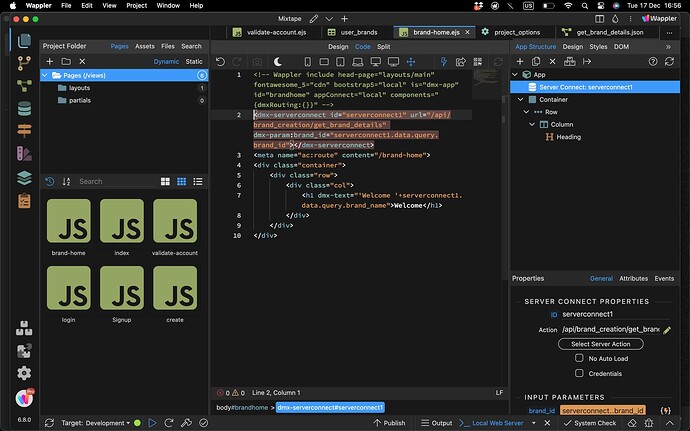Click the undo arrow in editor toolbar
Screen dimensions: 690x431
[x=220, y=62]
